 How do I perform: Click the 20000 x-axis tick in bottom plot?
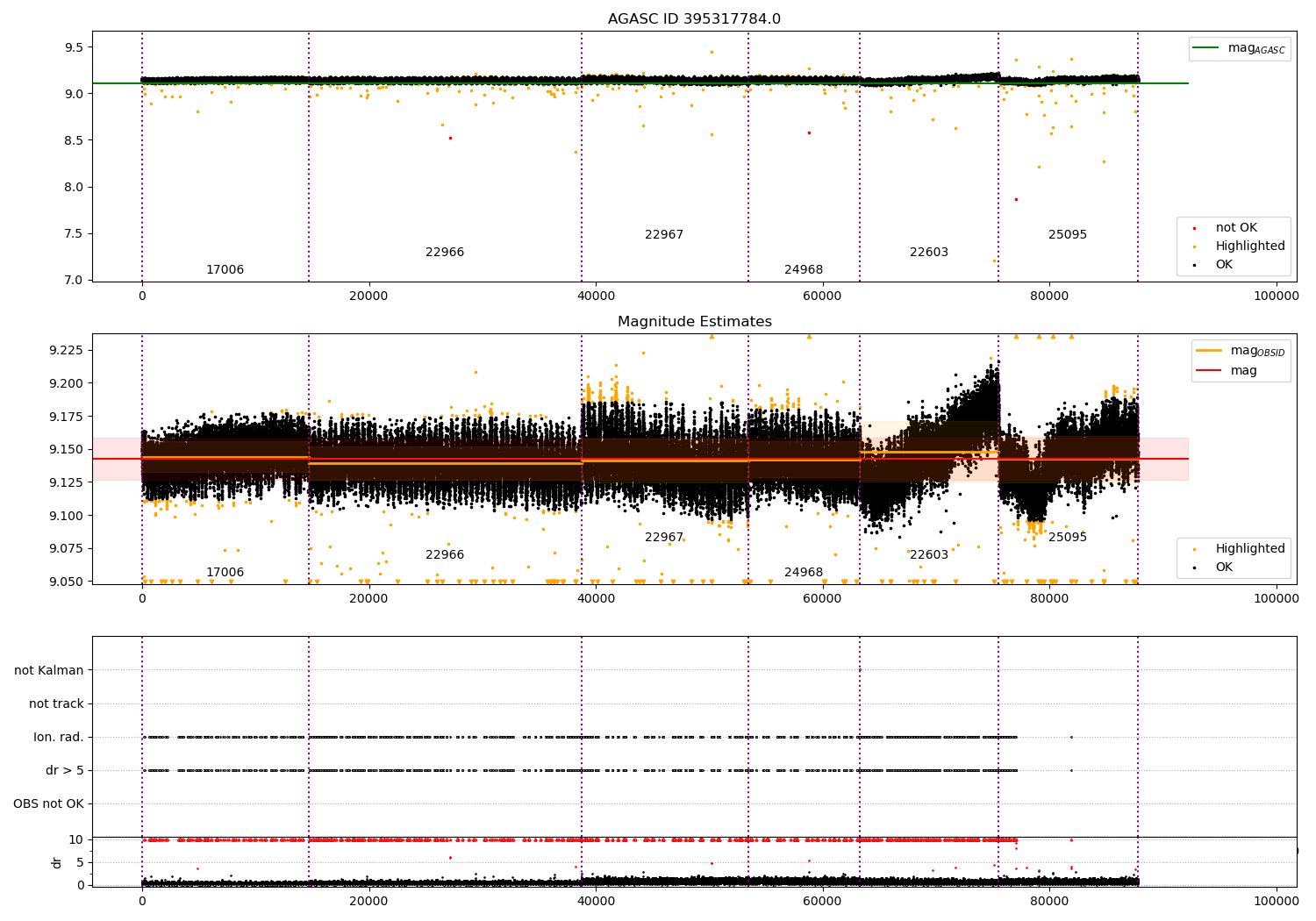369,902
